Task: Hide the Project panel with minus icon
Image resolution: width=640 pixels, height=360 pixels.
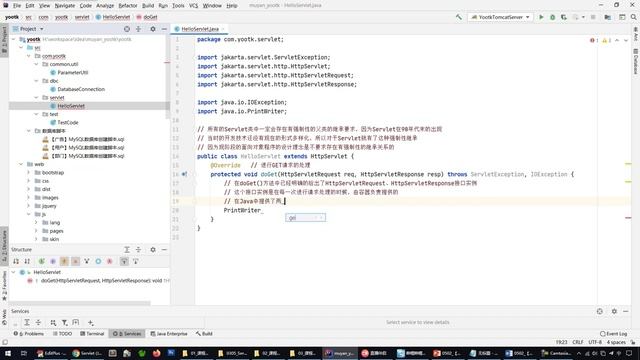Action: click(x=164, y=29)
